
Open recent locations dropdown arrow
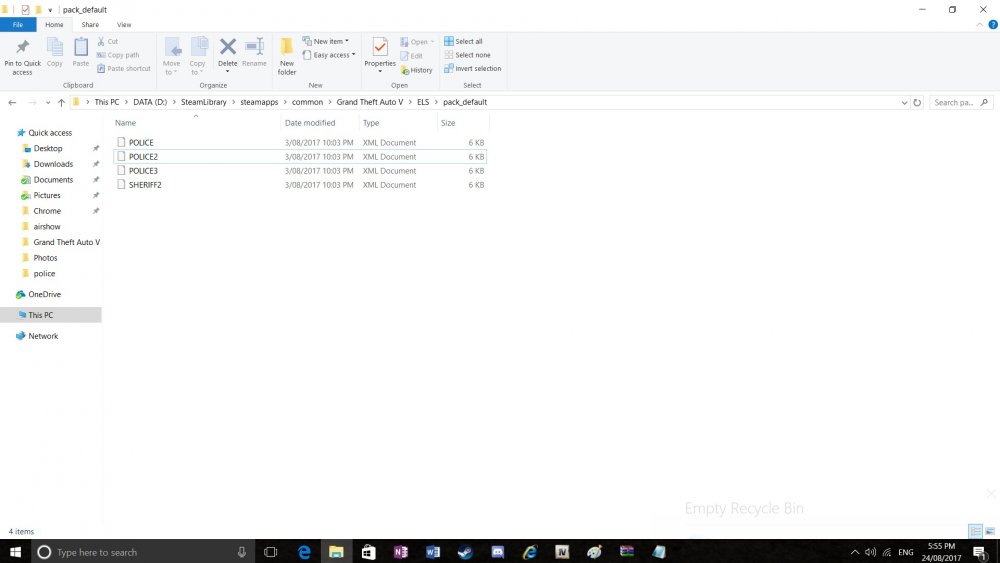pyautogui.click(x=48, y=102)
